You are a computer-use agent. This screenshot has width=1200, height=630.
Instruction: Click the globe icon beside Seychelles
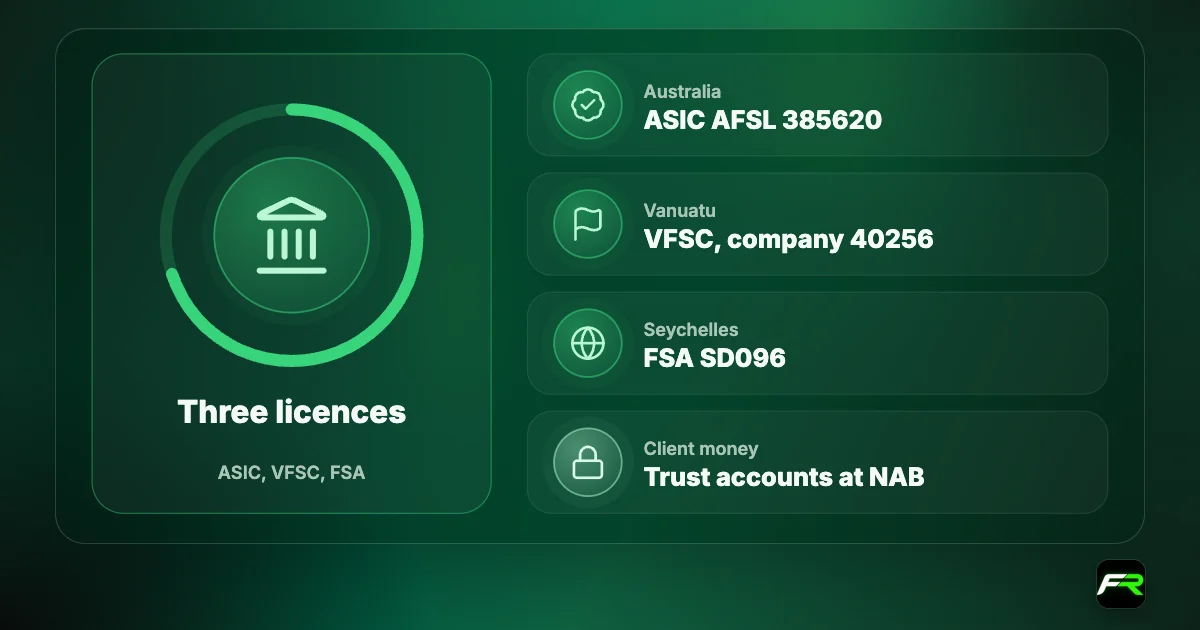[587, 343]
